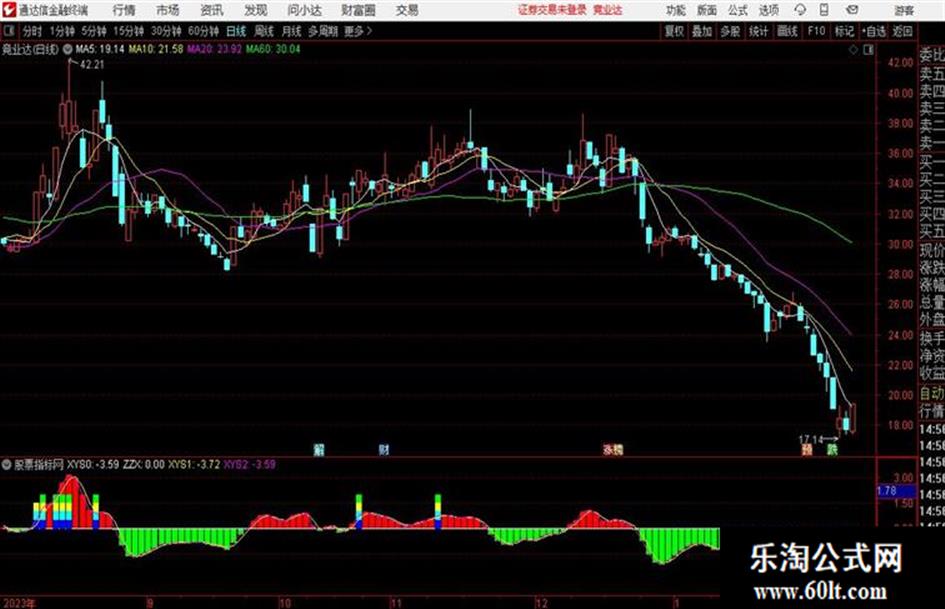Click the 统计 statistics button
The height and width of the screenshot is (609, 945).
pos(758,31)
